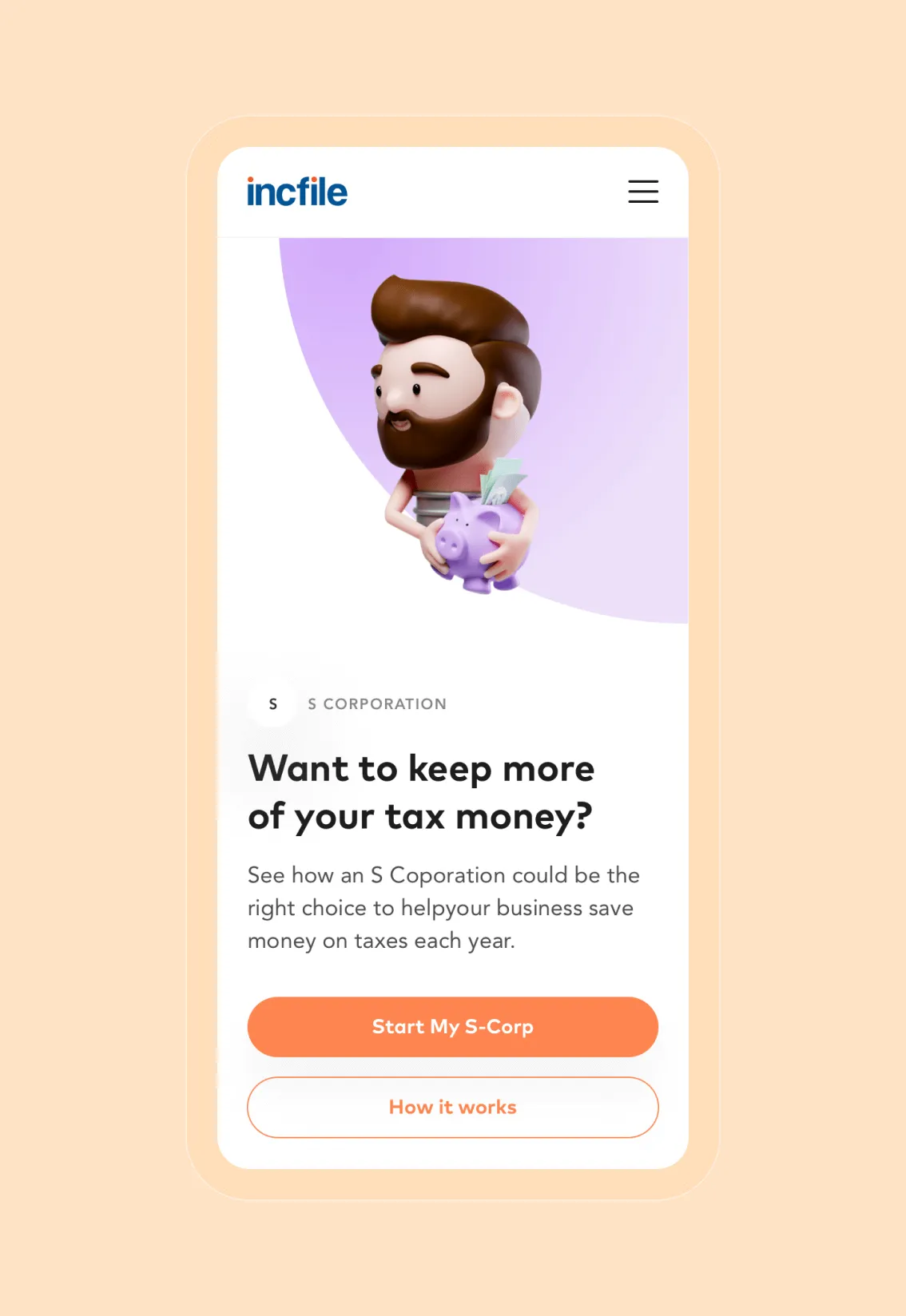906x1316 pixels.
Task: Click the white header bar between logo and menu
Action: click(487, 192)
